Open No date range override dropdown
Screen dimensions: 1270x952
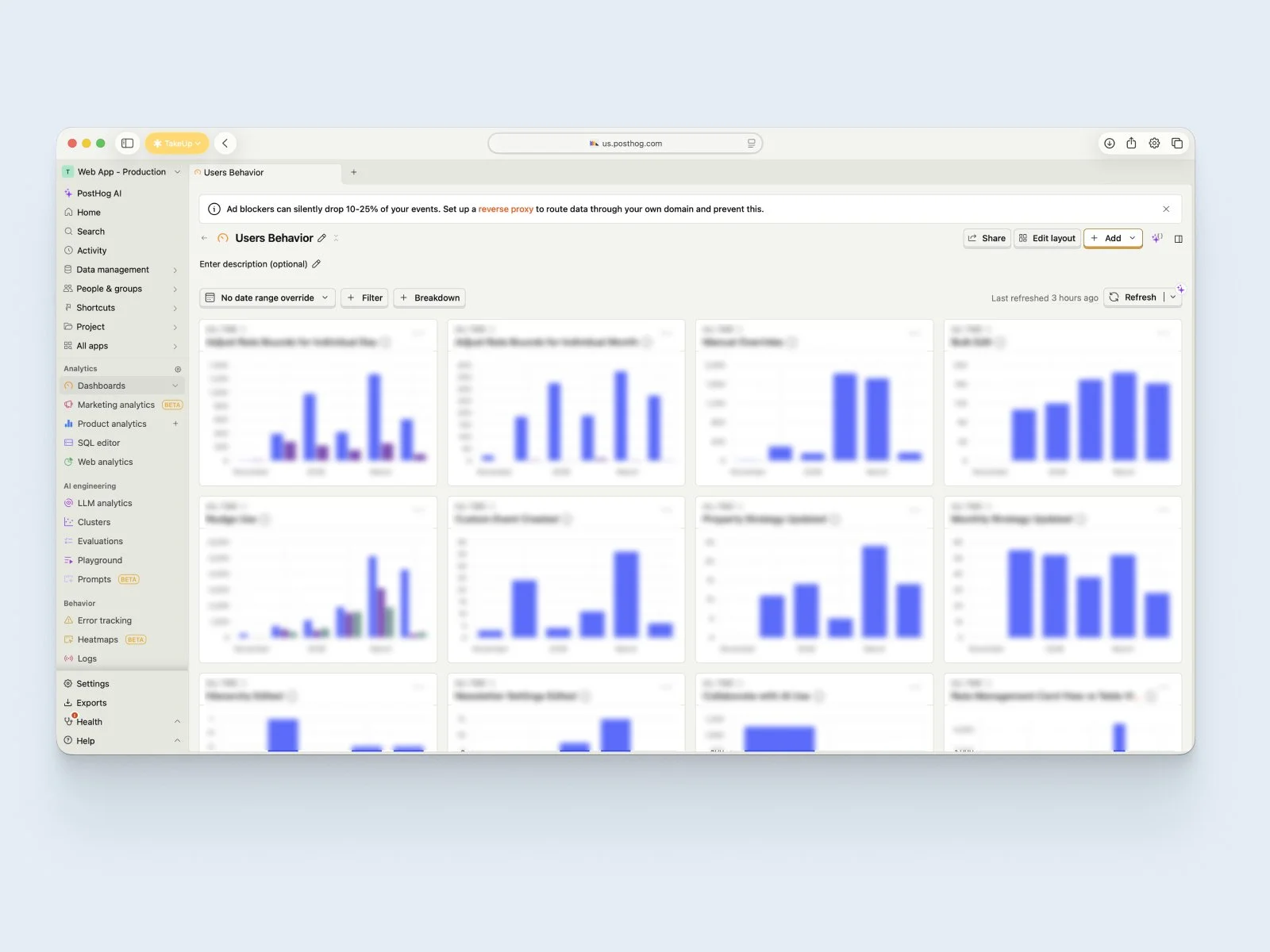click(267, 297)
